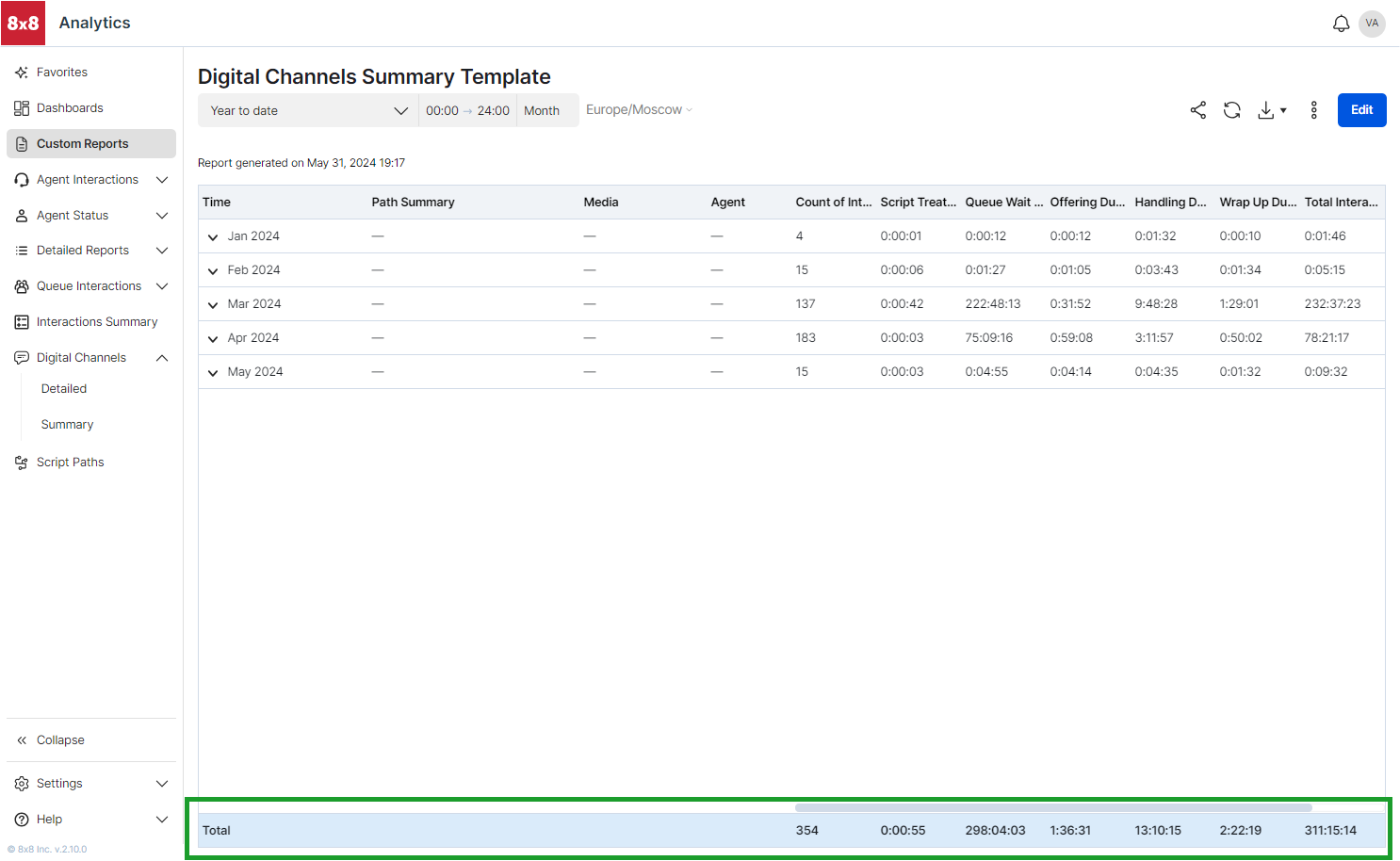
Task: Collapse the Digital Channels section
Action: pos(161,357)
